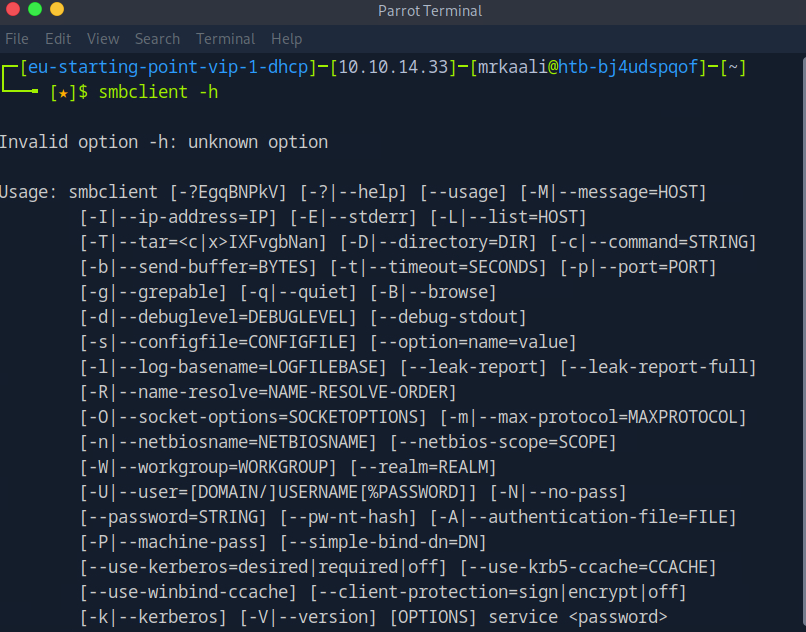
Task: Click the typed smbclient -h command
Action: pos(158,93)
